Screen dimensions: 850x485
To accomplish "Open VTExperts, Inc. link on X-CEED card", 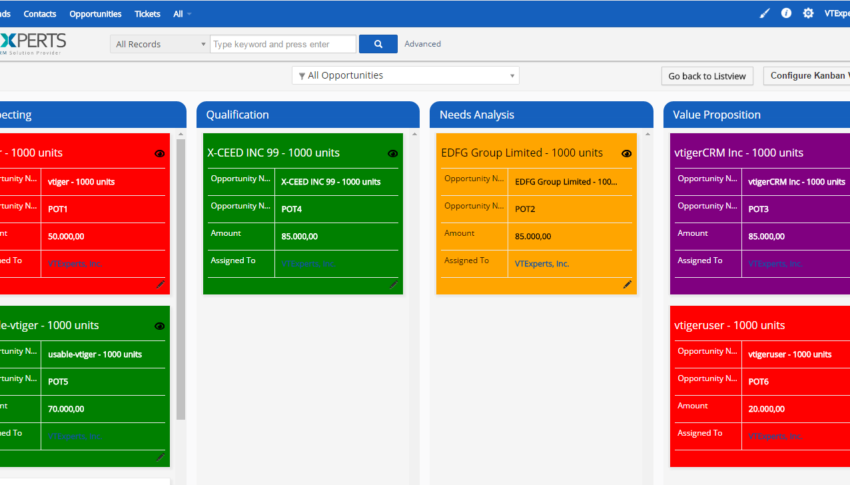I will tap(308, 263).
